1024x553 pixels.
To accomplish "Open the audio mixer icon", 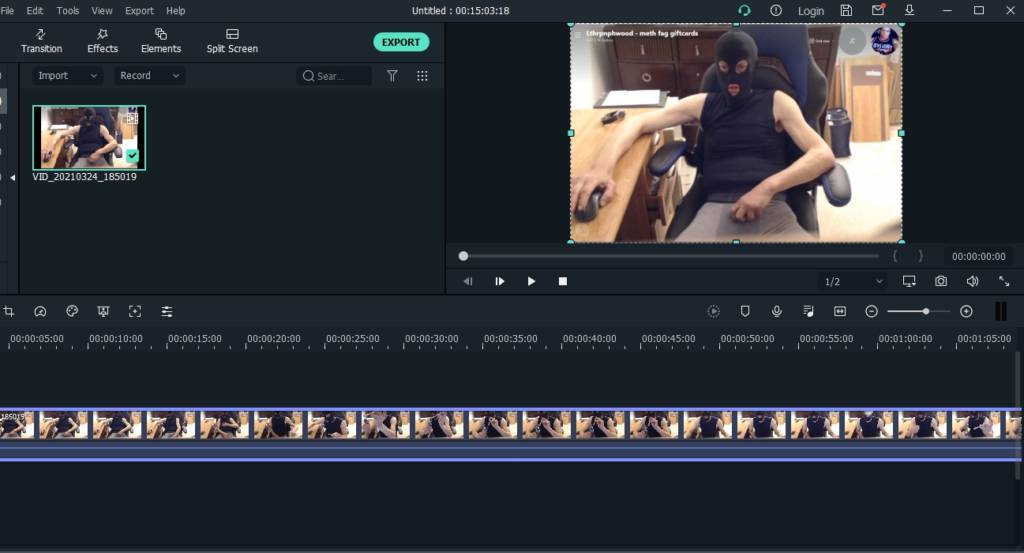I will pyautogui.click(x=808, y=311).
